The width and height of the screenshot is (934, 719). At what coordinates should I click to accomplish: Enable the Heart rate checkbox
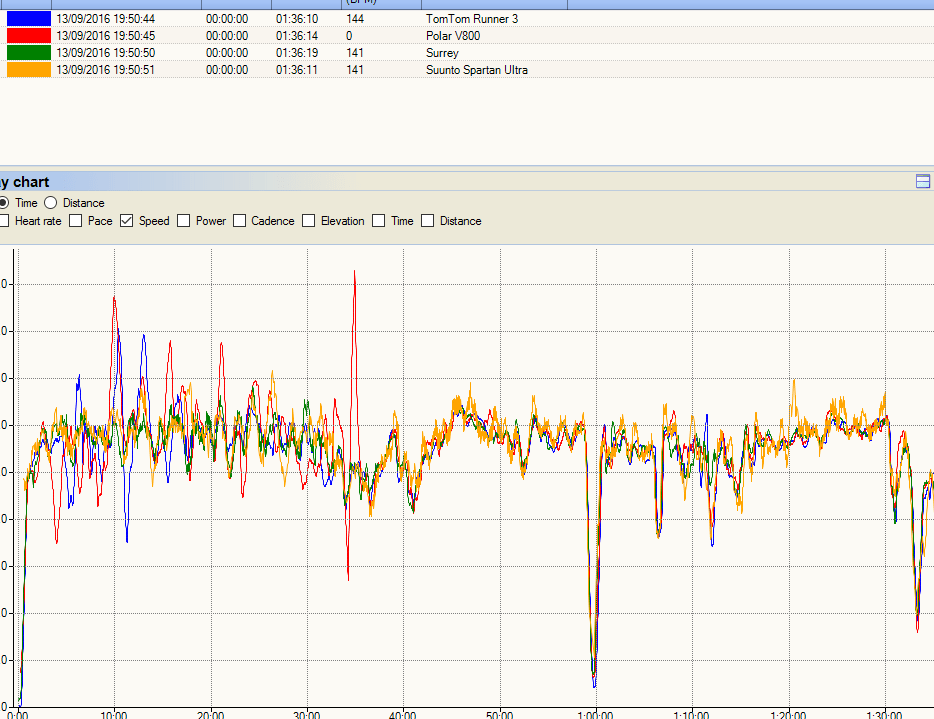click(x=5, y=221)
